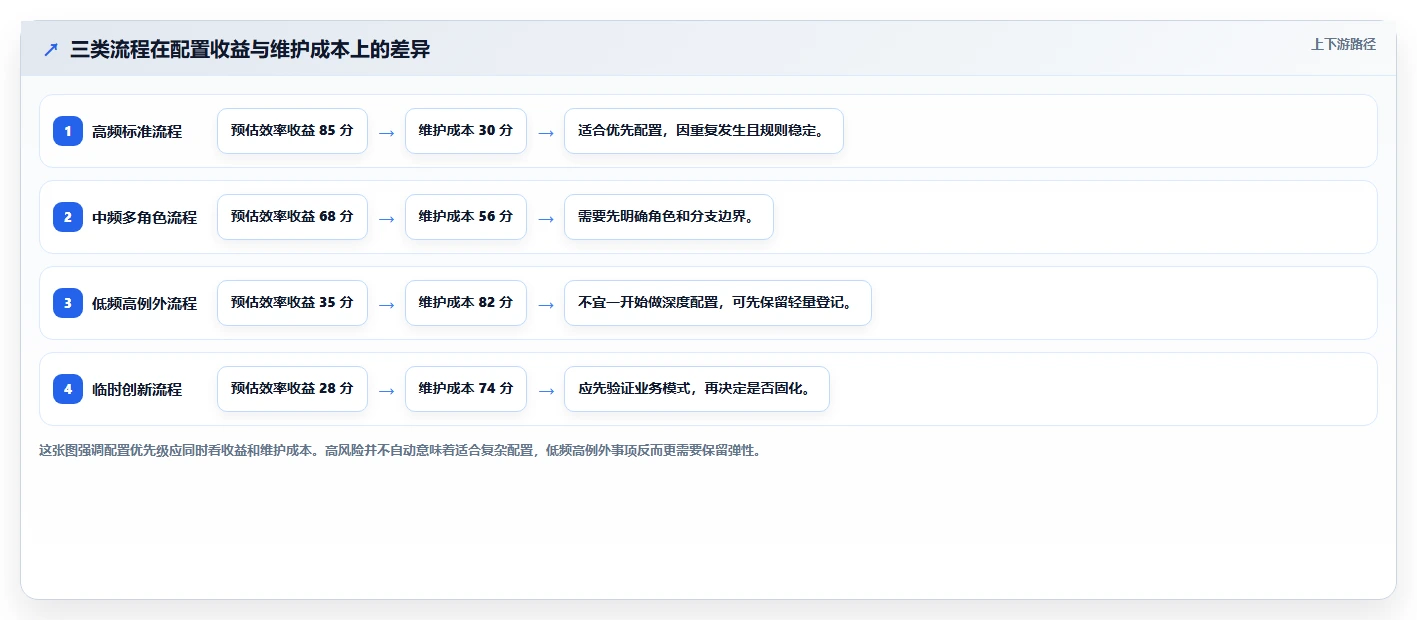Select the 临时创新流程 row label

pos(137,389)
